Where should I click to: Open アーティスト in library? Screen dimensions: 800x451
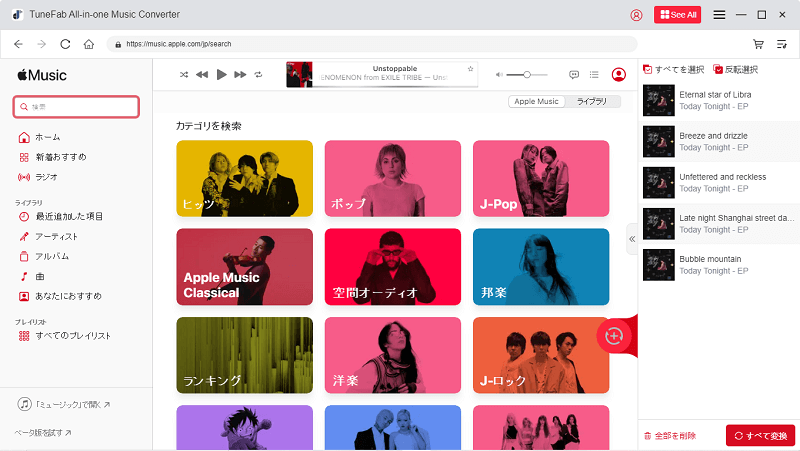point(48,237)
